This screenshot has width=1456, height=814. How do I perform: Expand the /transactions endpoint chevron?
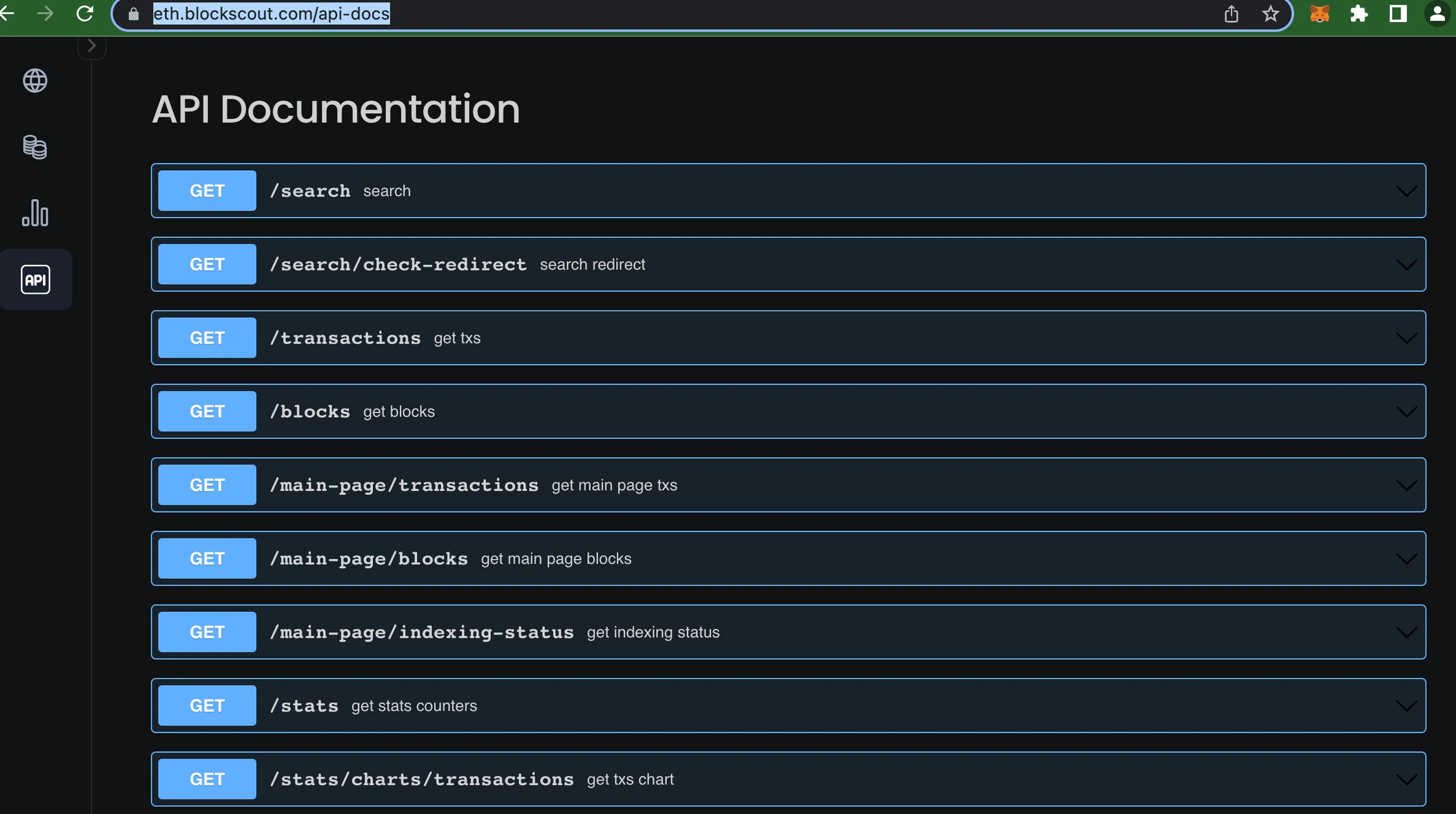pos(1406,338)
